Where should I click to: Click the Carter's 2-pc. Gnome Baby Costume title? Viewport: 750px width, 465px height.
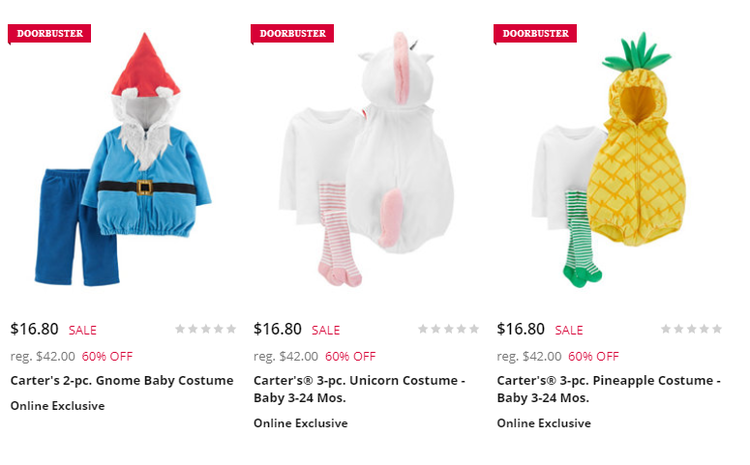(x=122, y=380)
